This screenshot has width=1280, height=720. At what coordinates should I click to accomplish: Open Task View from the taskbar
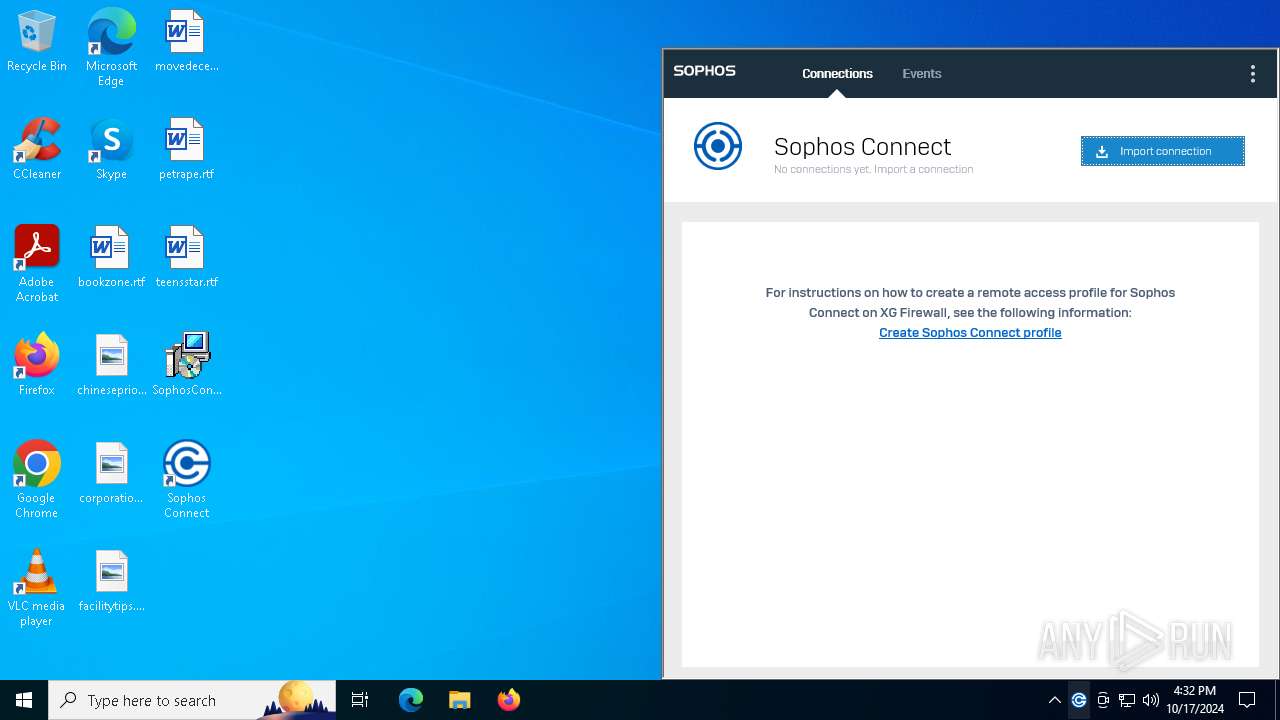point(360,700)
